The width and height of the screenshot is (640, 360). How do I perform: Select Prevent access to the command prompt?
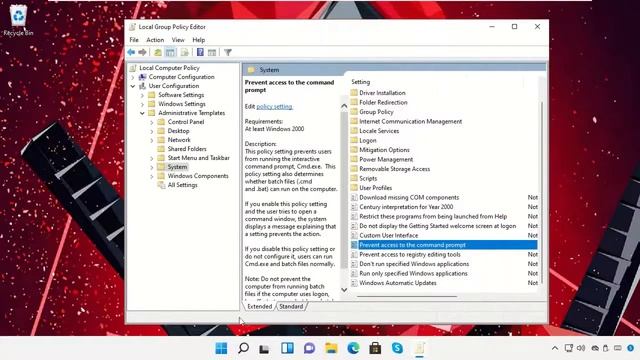tap(412, 245)
